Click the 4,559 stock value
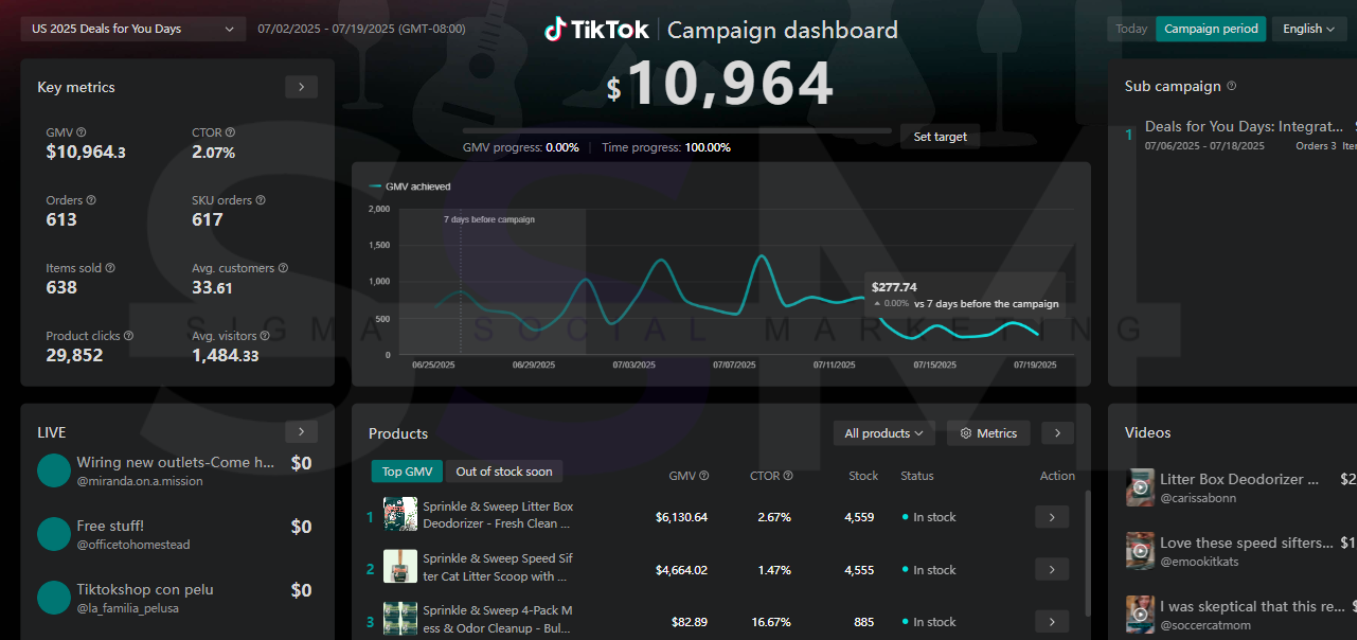The width and height of the screenshot is (1357, 640). [x=858, y=517]
